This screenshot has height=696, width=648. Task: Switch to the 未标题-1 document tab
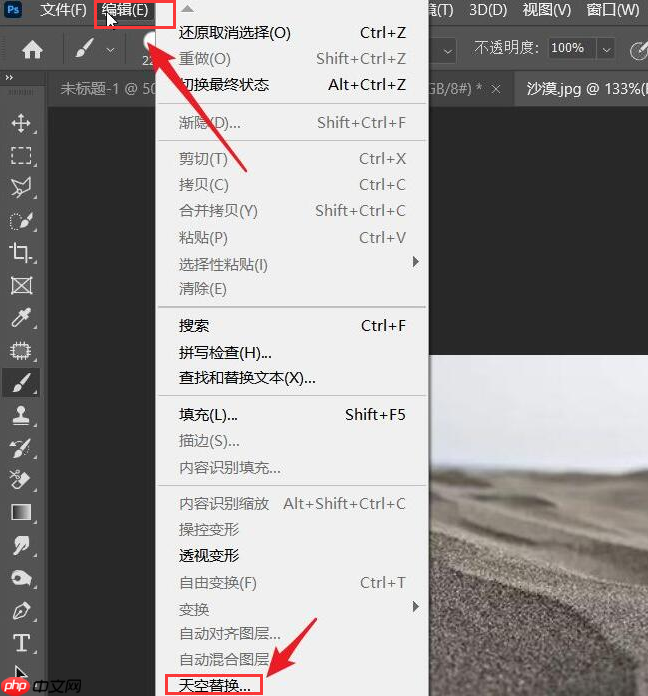pos(108,89)
